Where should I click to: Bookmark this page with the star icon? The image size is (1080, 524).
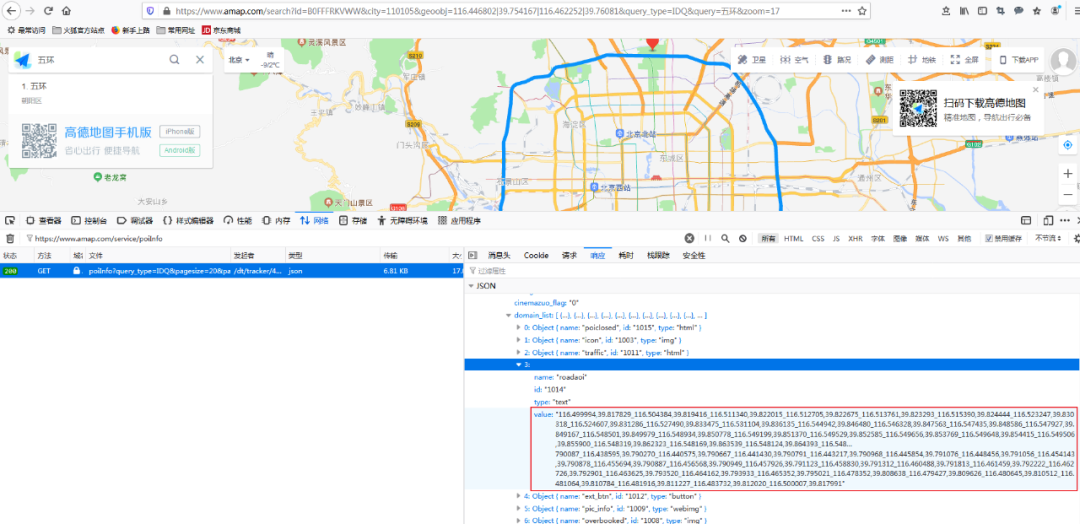click(862, 11)
